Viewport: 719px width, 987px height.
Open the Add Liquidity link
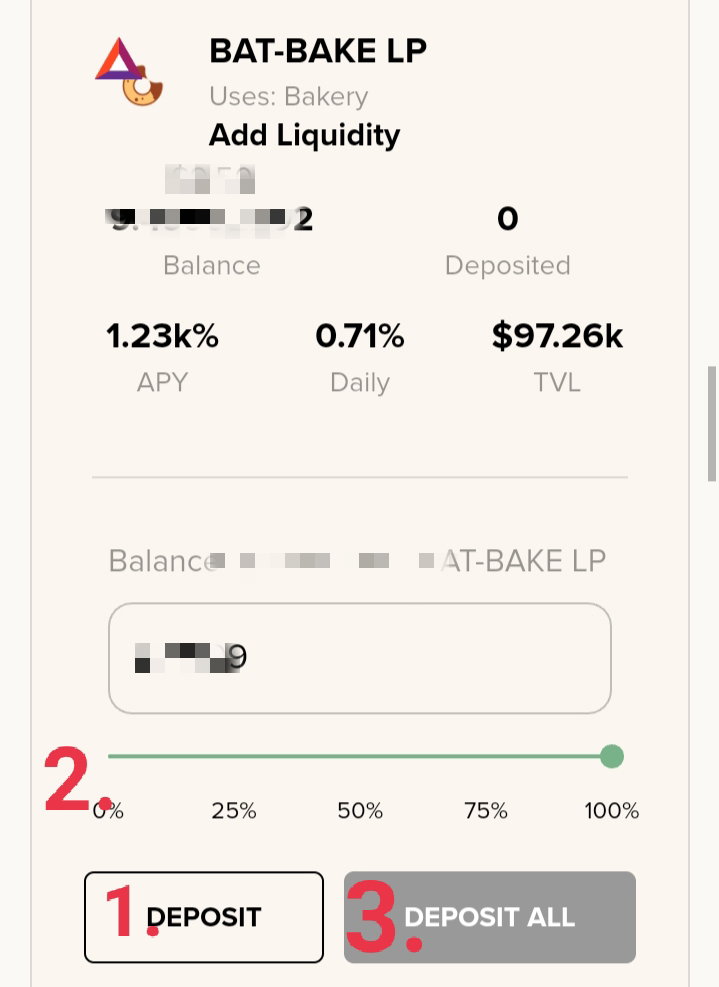click(304, 135)
